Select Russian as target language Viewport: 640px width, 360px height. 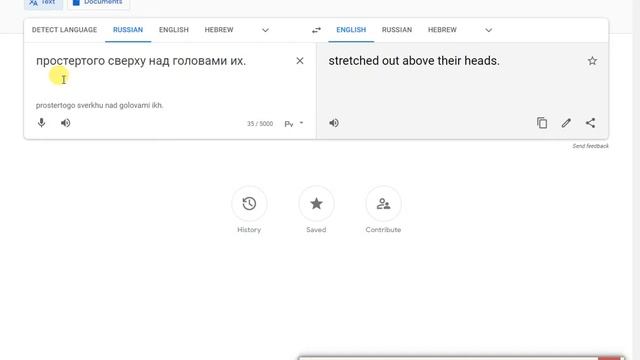(397, 30)
